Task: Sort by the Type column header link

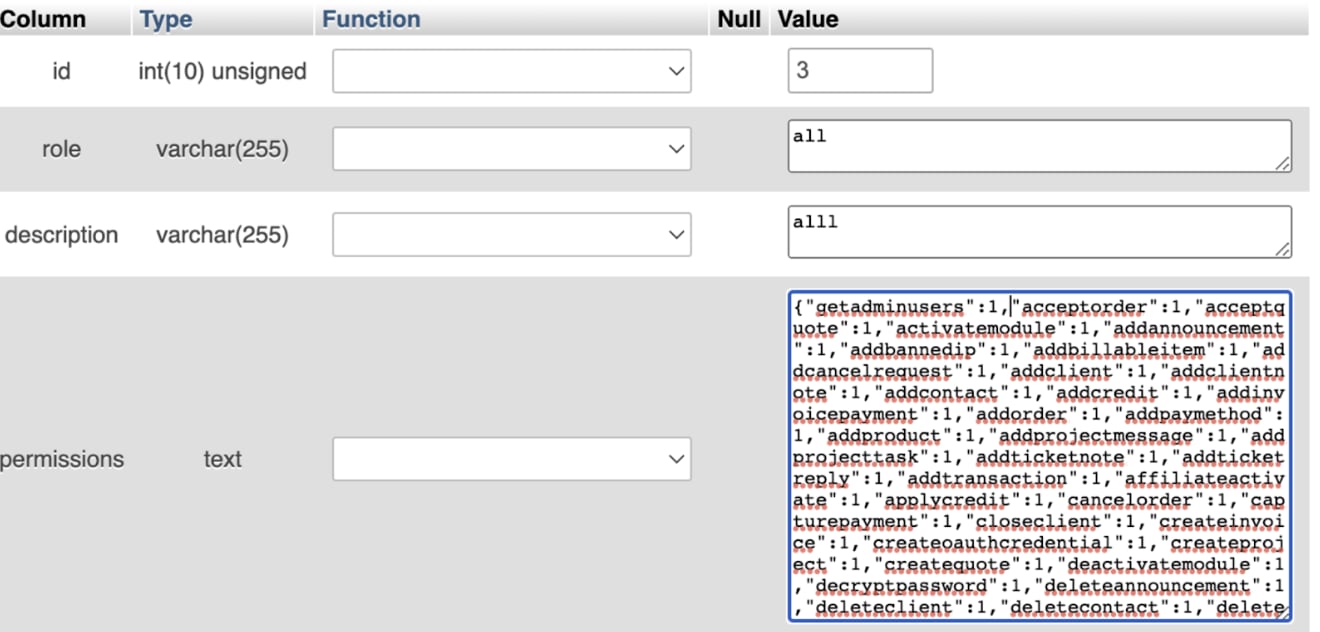Action: [165, 19]
